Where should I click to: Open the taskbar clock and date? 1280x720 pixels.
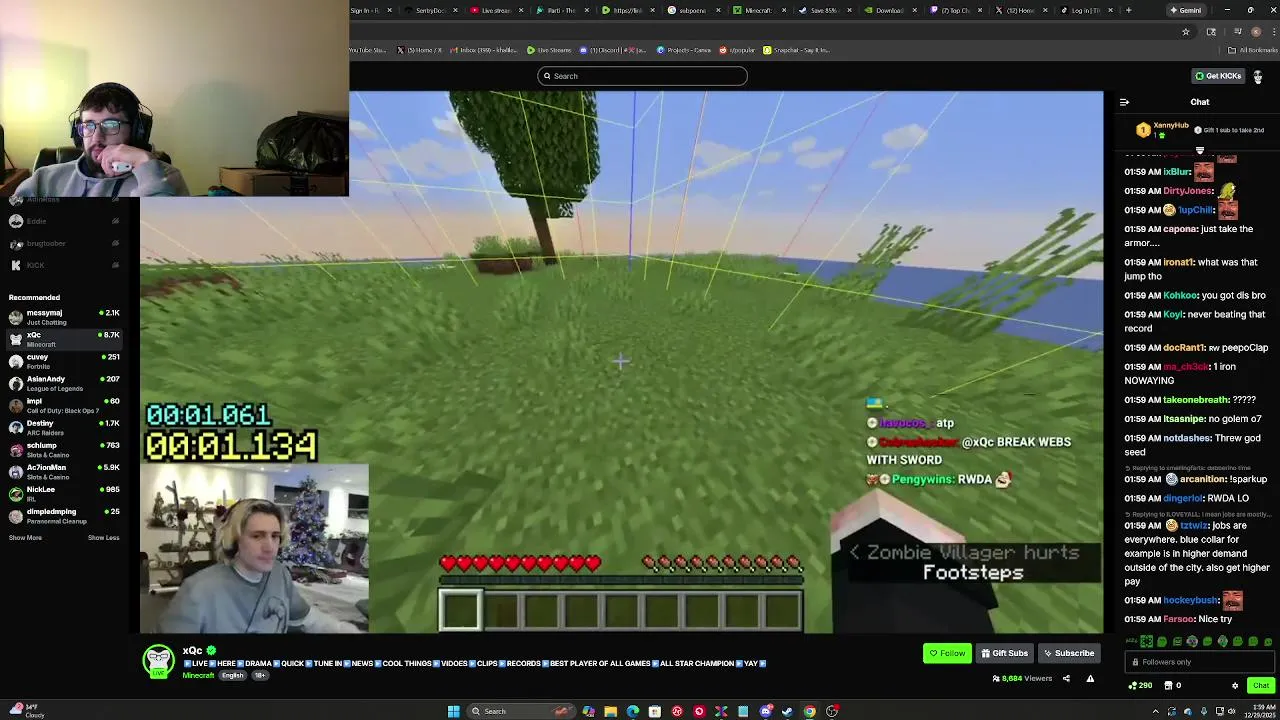pos(1260,711)
